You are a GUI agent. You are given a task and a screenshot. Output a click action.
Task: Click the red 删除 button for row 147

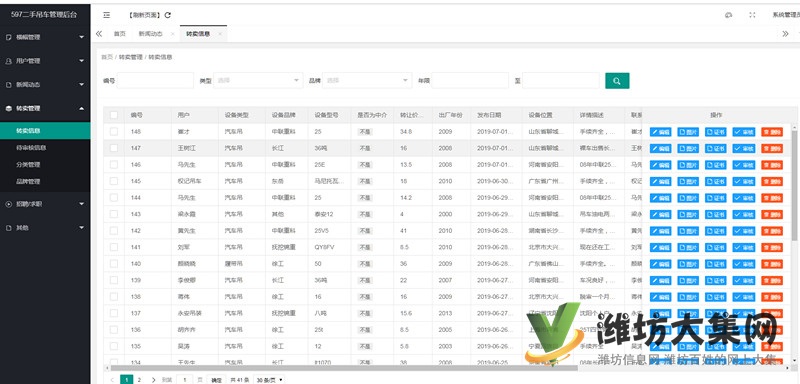(771, 148)
